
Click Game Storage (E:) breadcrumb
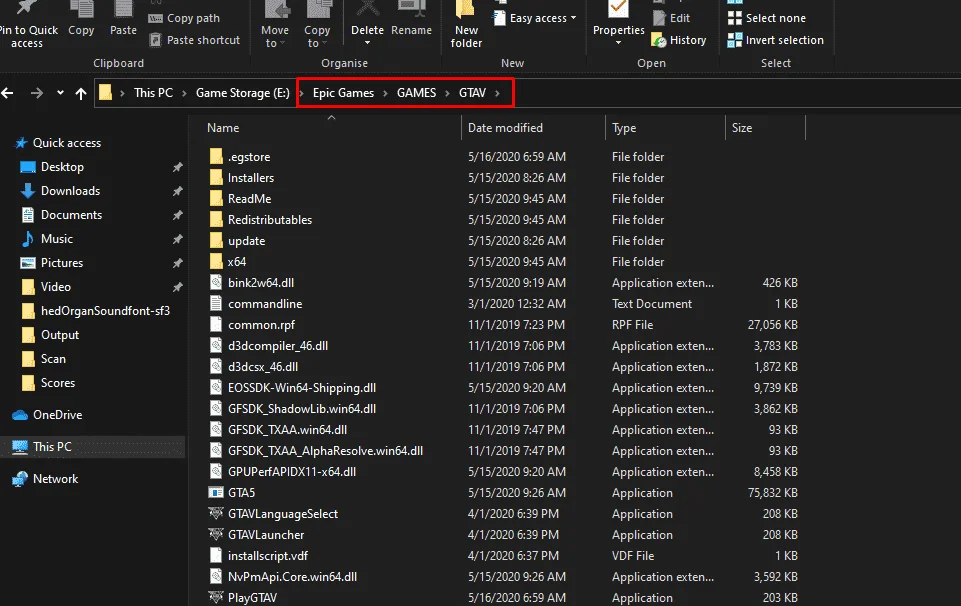(x=243, y=93)
